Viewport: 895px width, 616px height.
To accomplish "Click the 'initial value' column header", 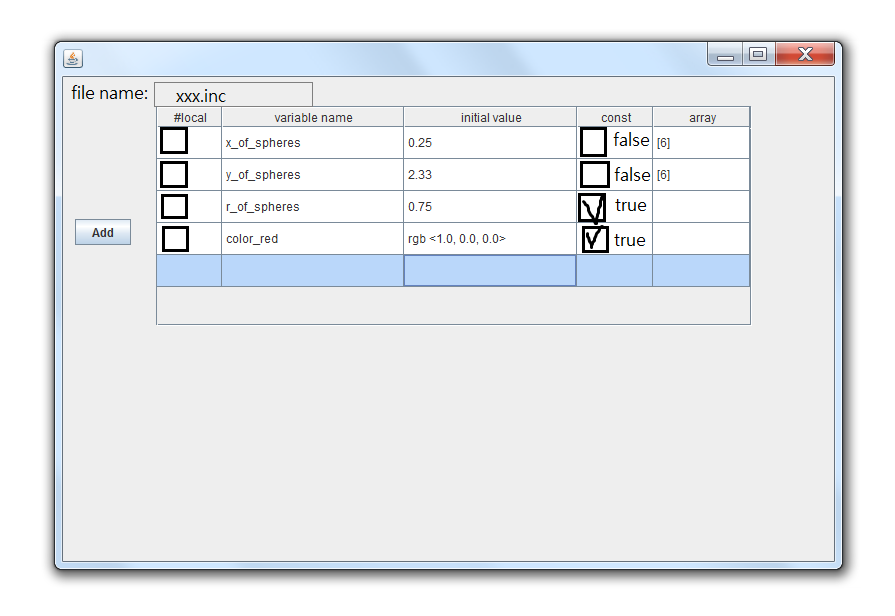I will click(490, 117).
